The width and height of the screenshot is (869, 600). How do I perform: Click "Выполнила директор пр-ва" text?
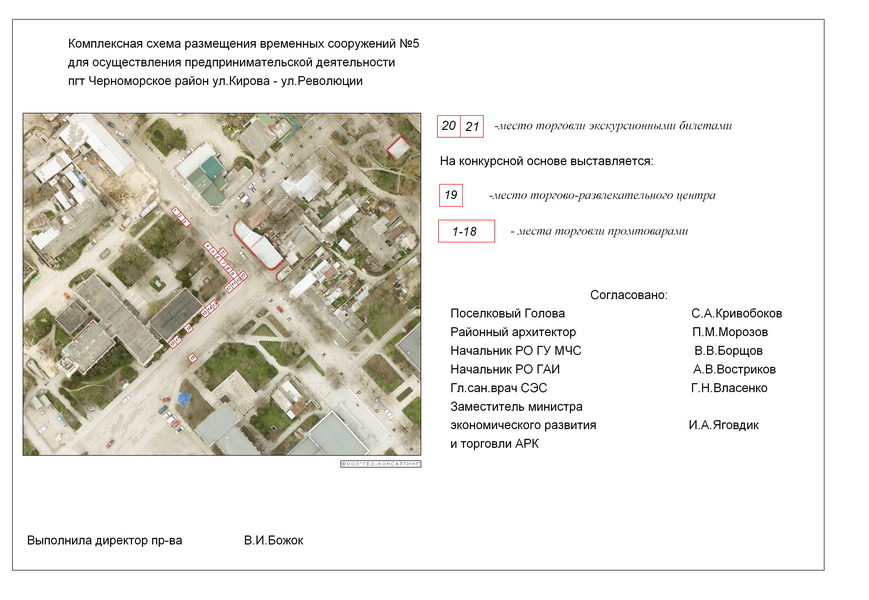click(x=105, y=540)
